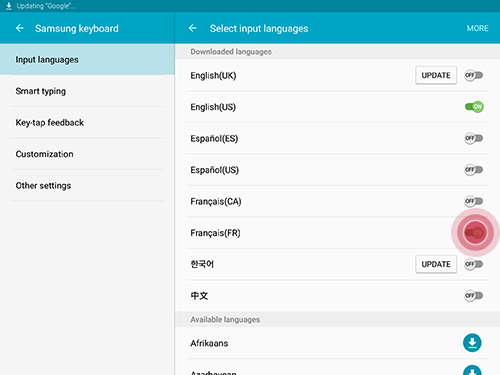Tap the Samsung keyboard title
This screenshot has width=500, height=375.
[x=77, y=28]
